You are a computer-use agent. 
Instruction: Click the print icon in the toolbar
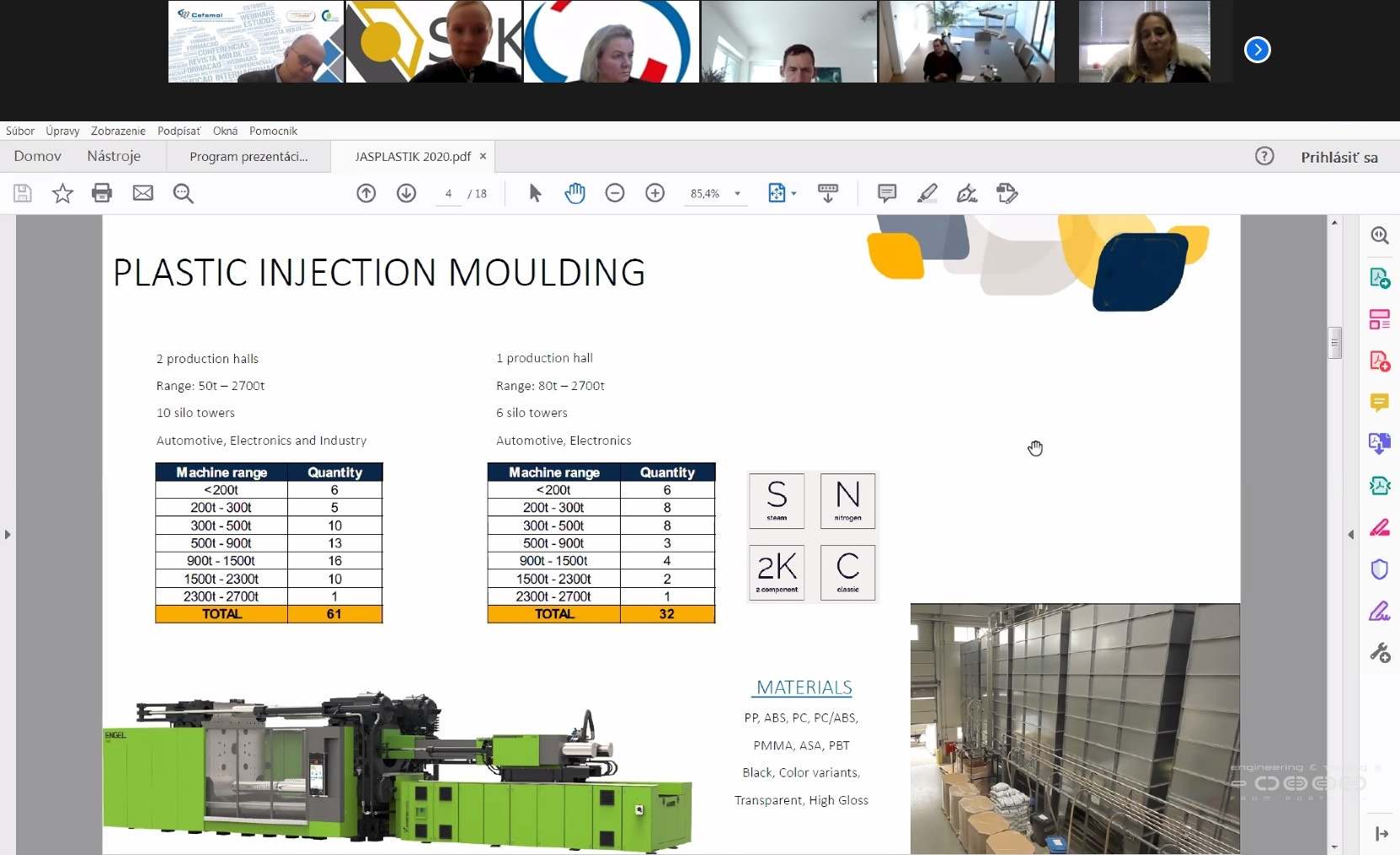pyautogui.click(x=102, y=193)
